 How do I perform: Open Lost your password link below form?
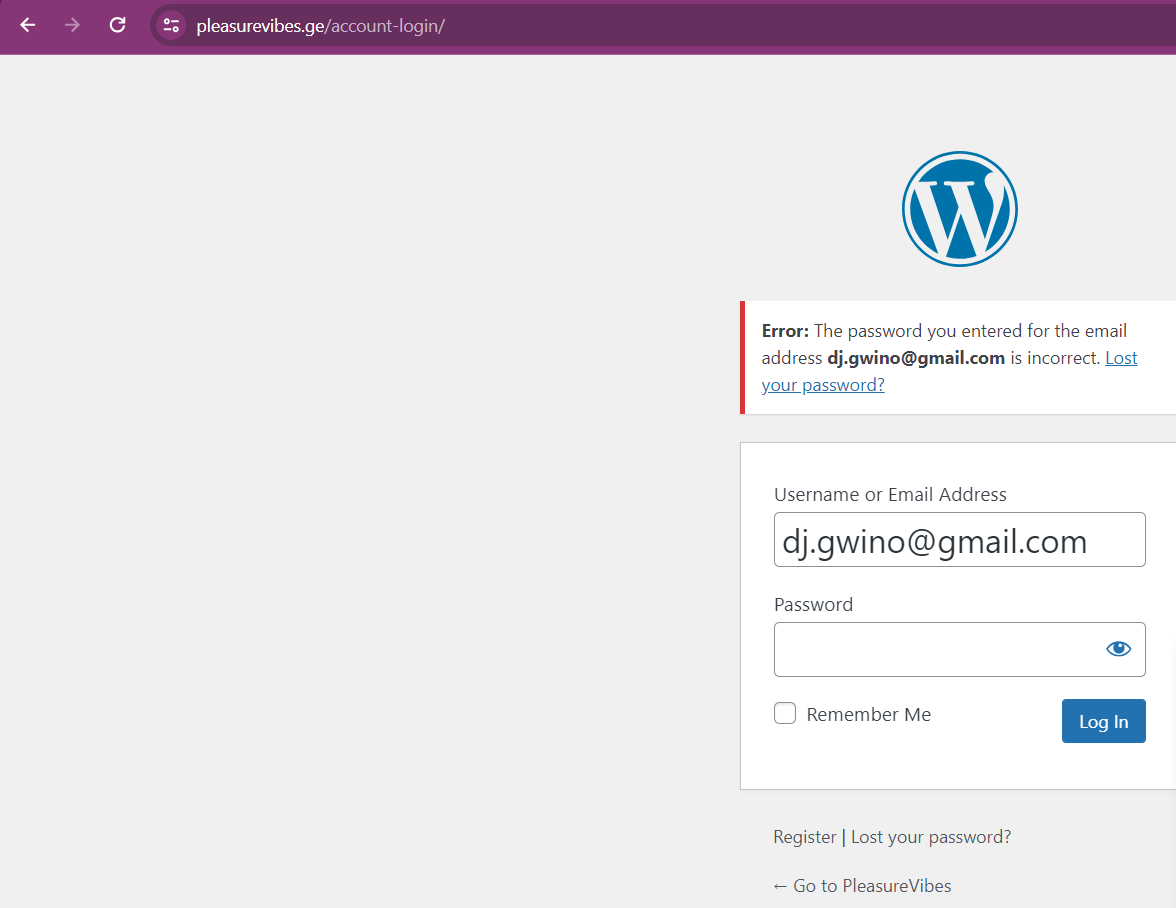coord(931,837)
